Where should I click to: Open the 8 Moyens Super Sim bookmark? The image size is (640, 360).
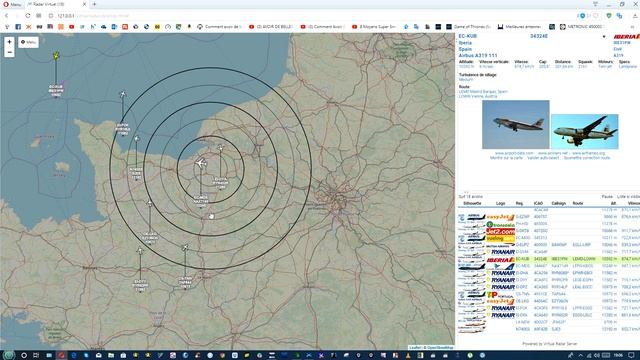pyautogui.click(x=374, y=27)
